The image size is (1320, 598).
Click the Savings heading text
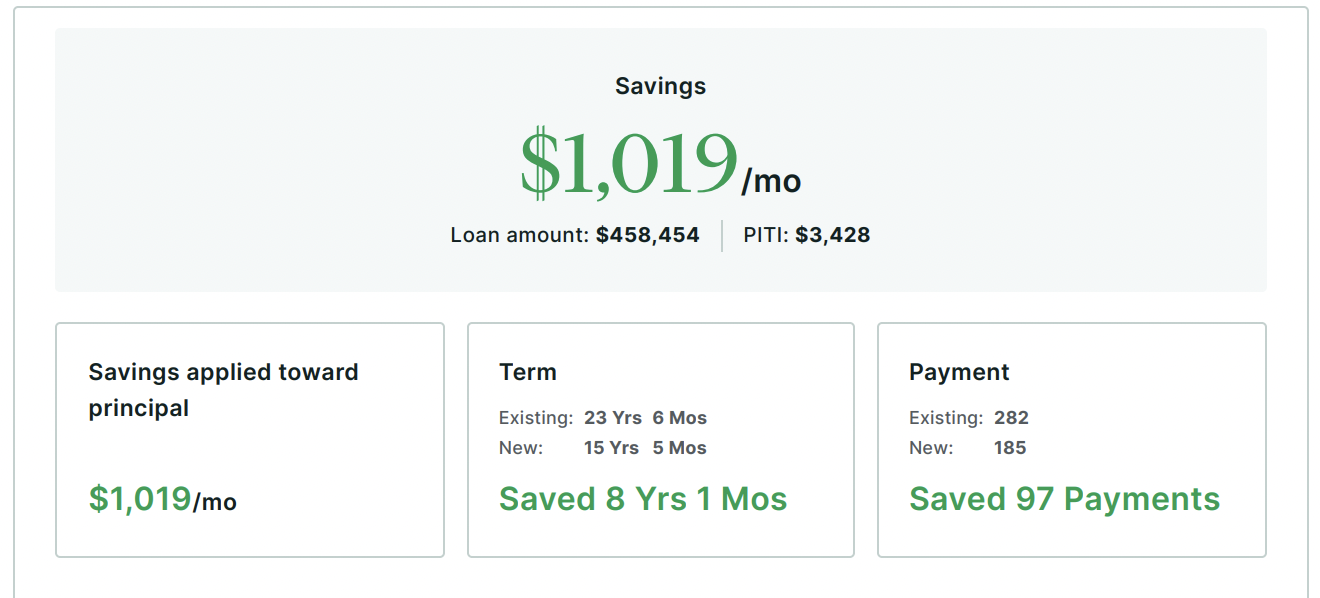(x=660, y=86)
